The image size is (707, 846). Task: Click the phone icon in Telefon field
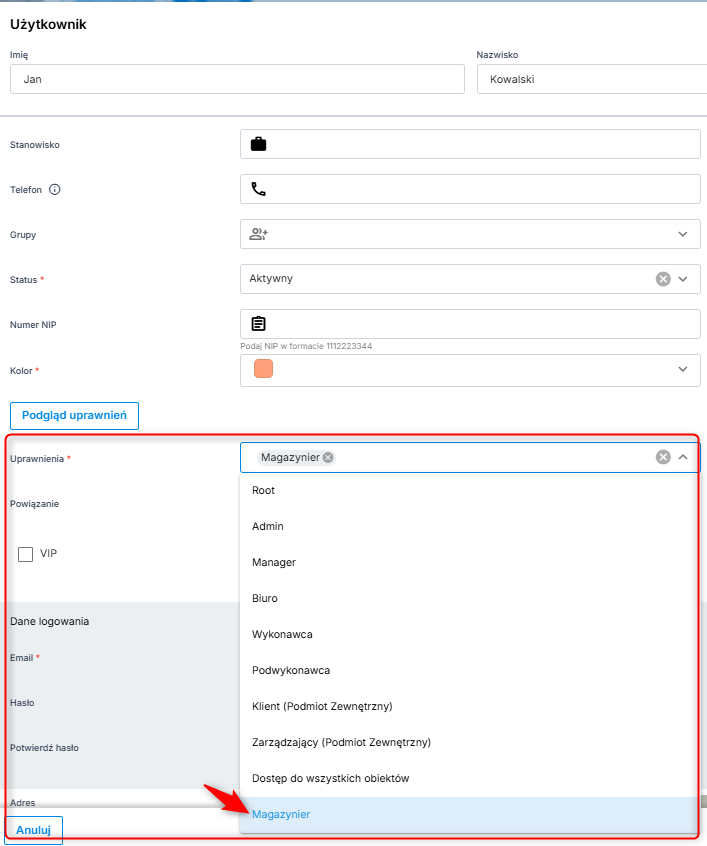(258, 189)
